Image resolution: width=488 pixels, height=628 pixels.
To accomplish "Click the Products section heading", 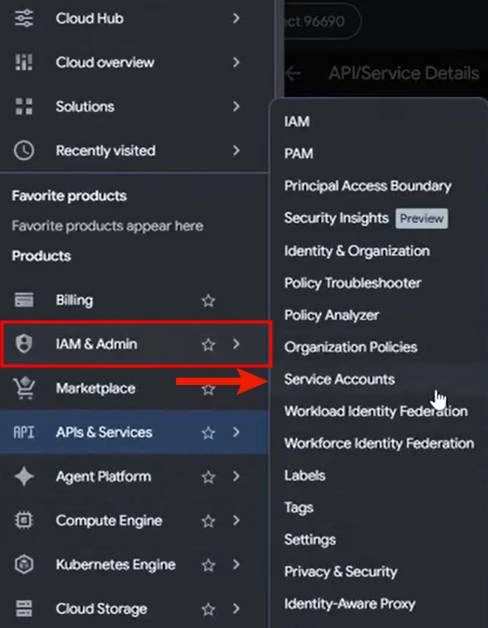I will [x=41, y=256].
